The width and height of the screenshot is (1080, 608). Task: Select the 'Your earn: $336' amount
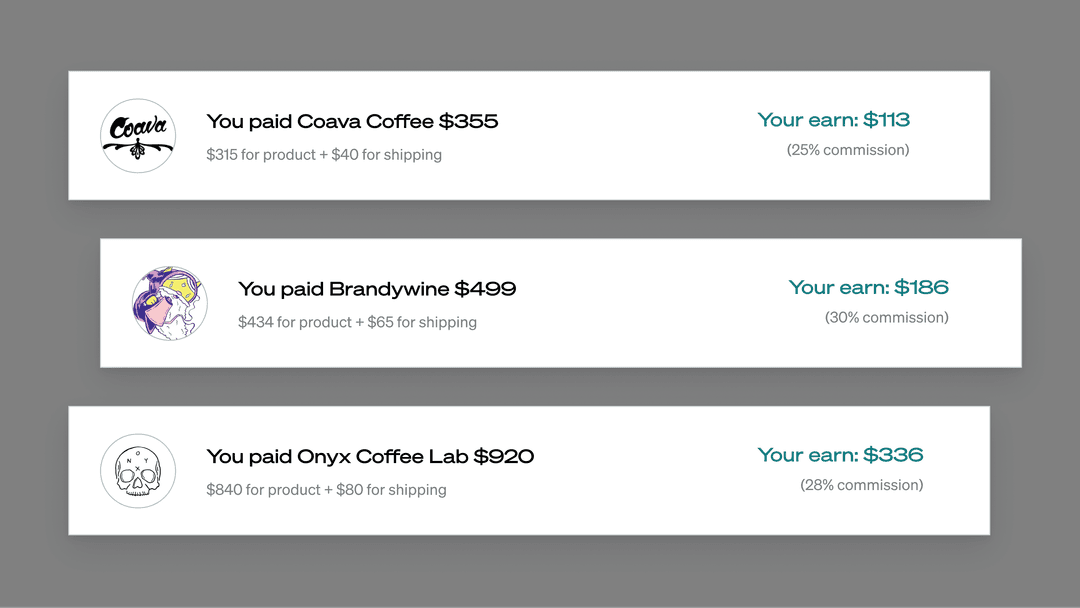coord(840,454)
